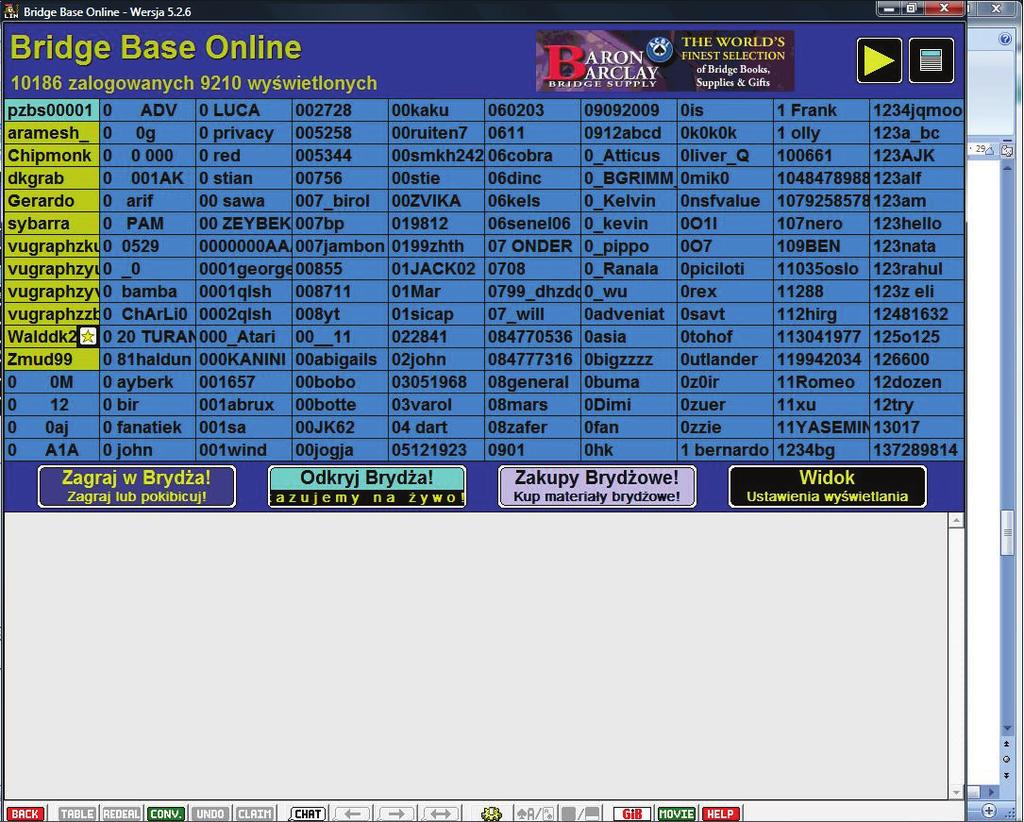
Task: Open the list view icon beside play arrow
Action: pyautogui.click(x=931, y=60)
